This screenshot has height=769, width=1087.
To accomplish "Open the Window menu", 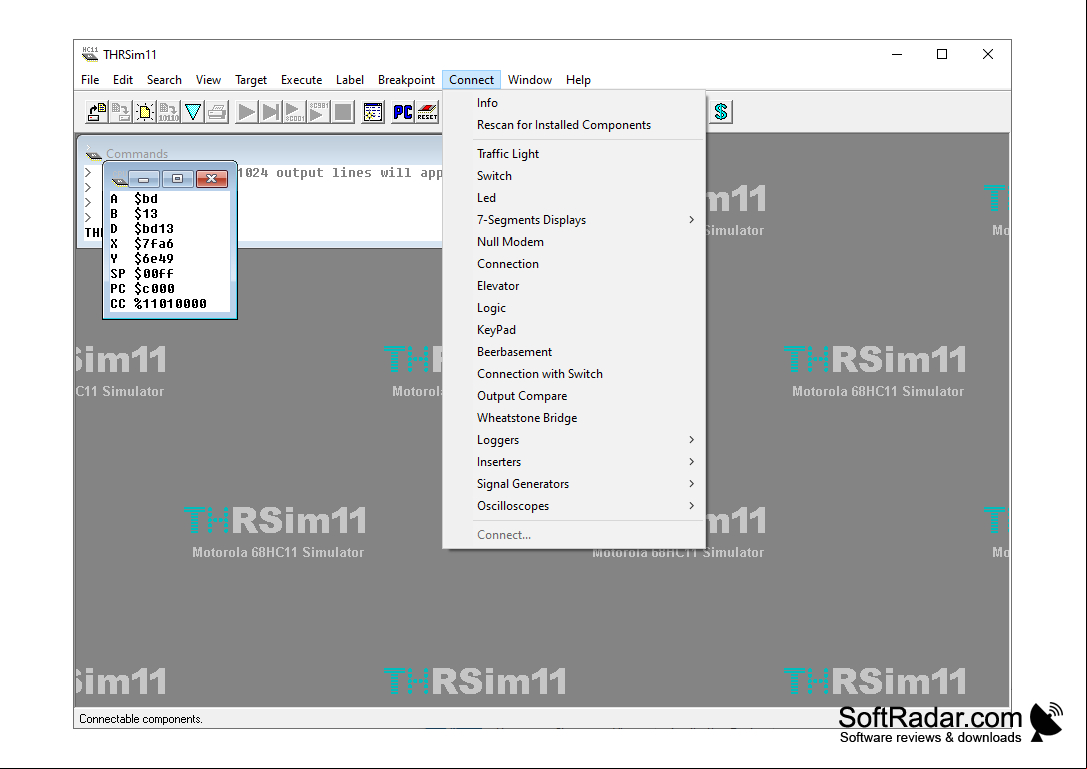I will [530, 80].
